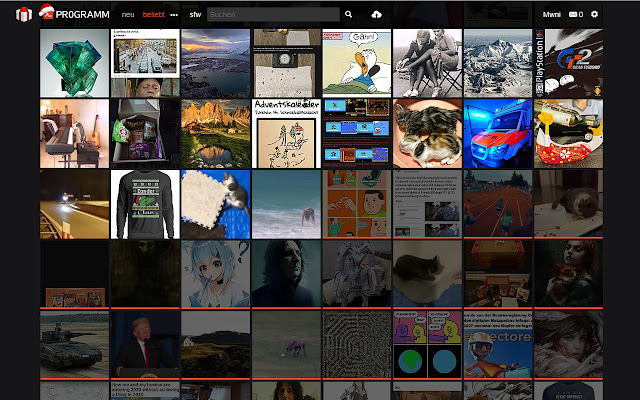Switch to the beliebt tab

(153, 14)
